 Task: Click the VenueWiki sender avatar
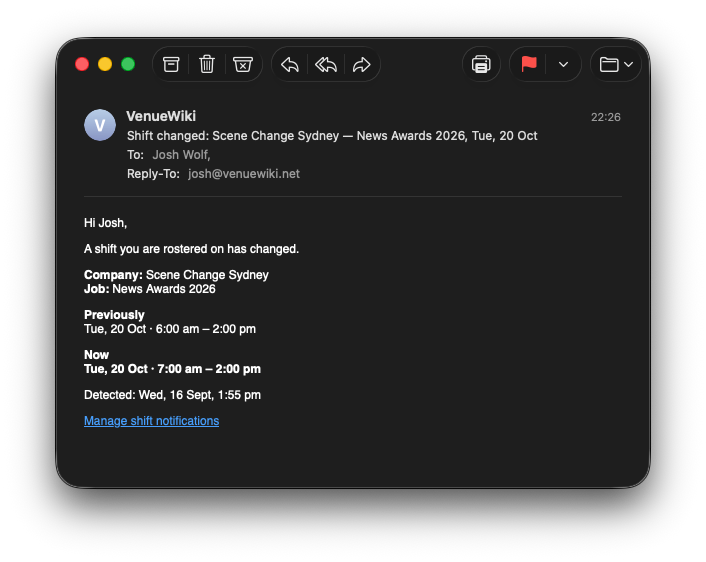click(x=100, y=125)
